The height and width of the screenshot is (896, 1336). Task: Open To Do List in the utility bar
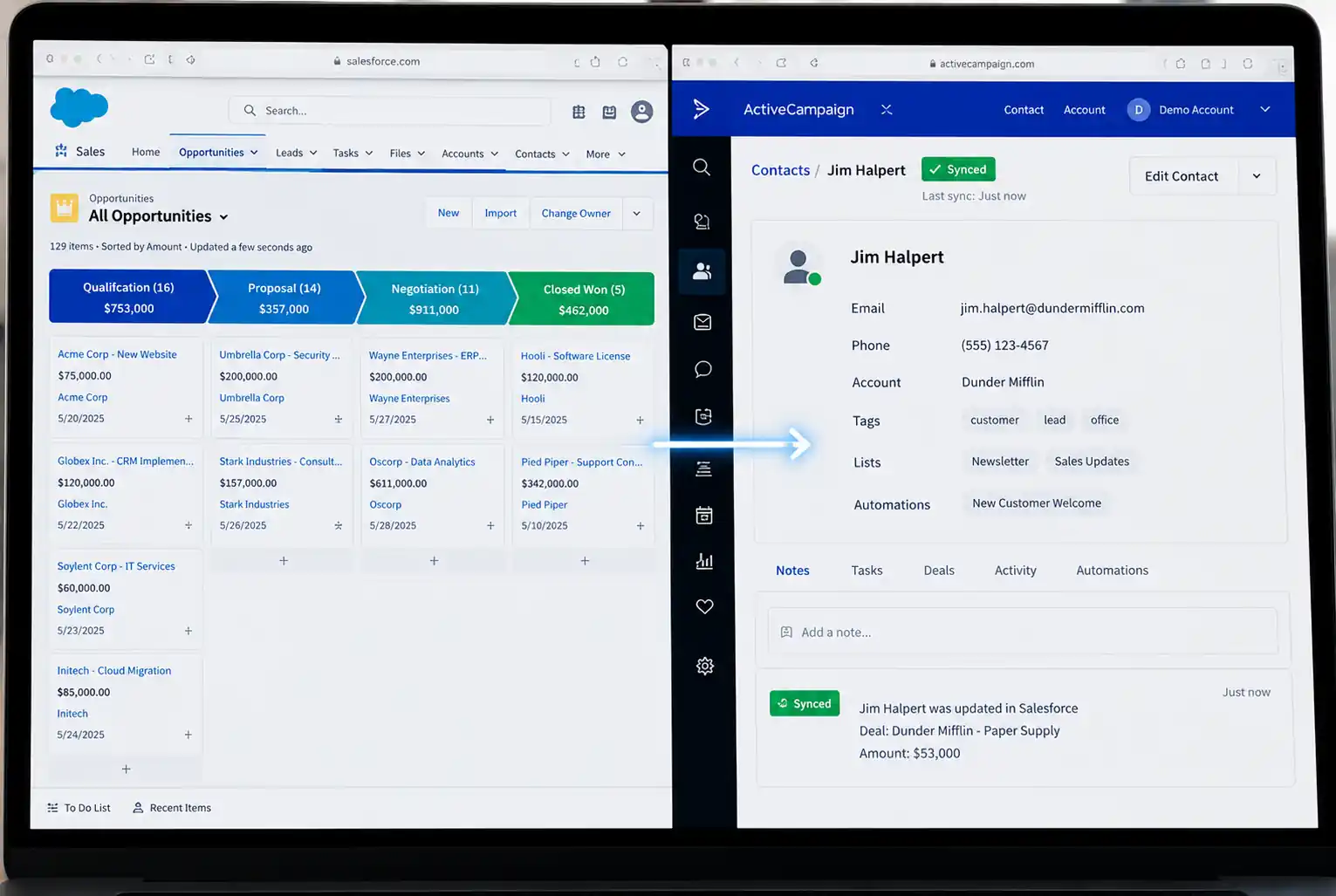[79, 808]
